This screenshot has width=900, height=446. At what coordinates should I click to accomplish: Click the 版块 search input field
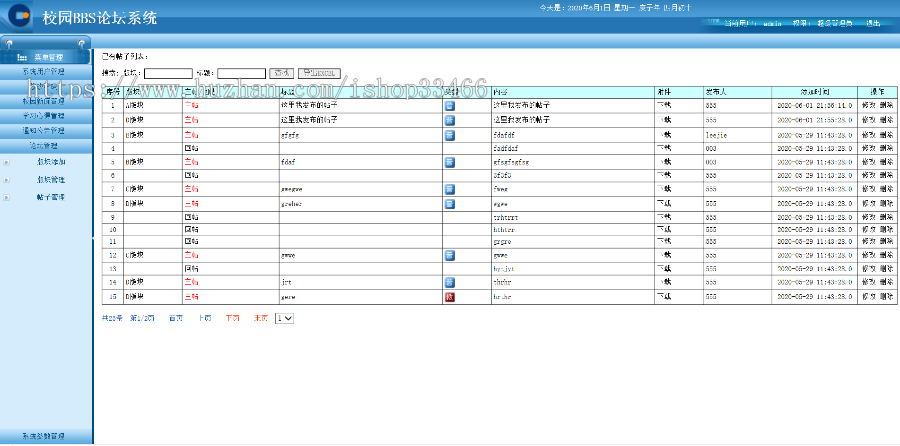pos(168,73)
